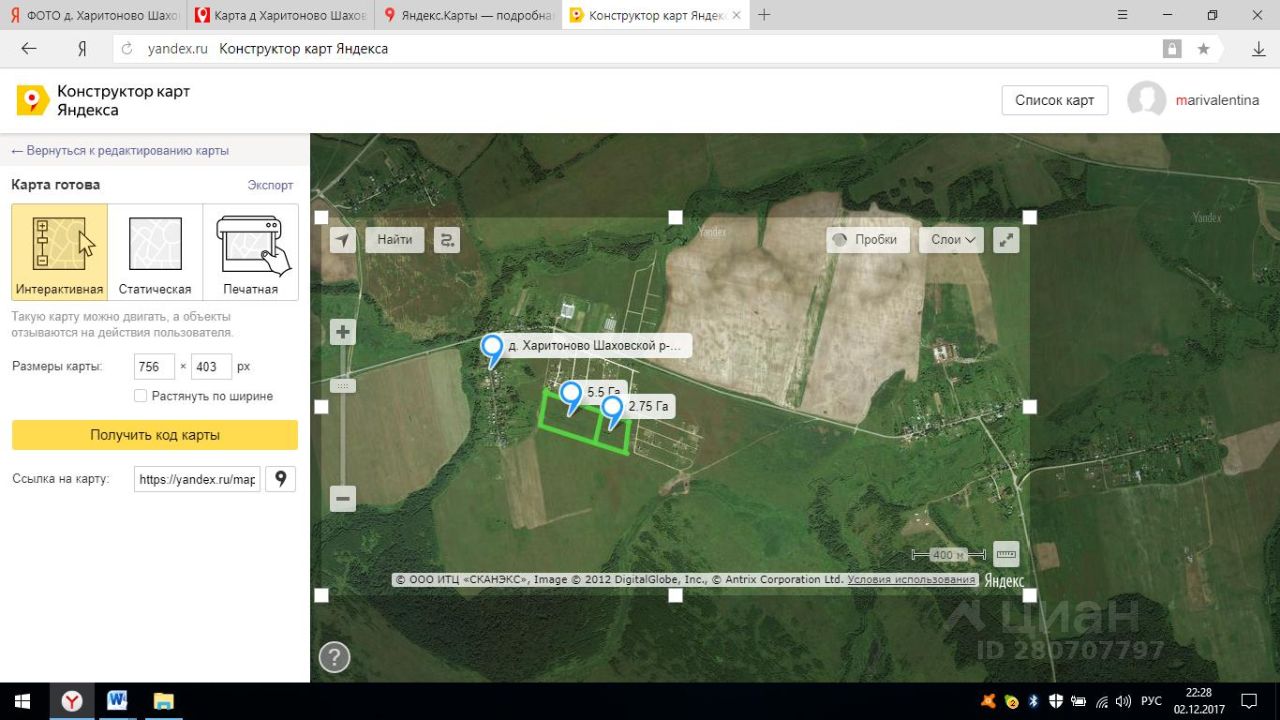Zoom out with the map minus button
The image size is (1280, 720).
(343, 498)
